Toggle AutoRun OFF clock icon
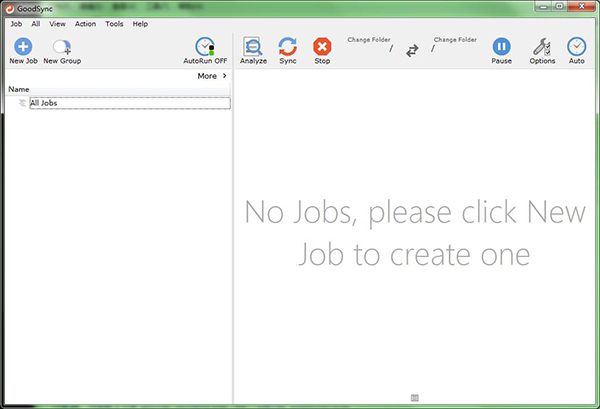 point(205,47)
